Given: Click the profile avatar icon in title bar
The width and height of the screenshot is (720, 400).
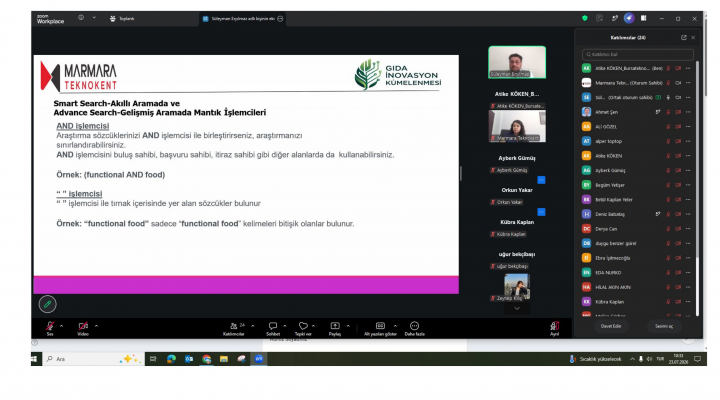Looking at the screenshot, I should pos(629,18).
